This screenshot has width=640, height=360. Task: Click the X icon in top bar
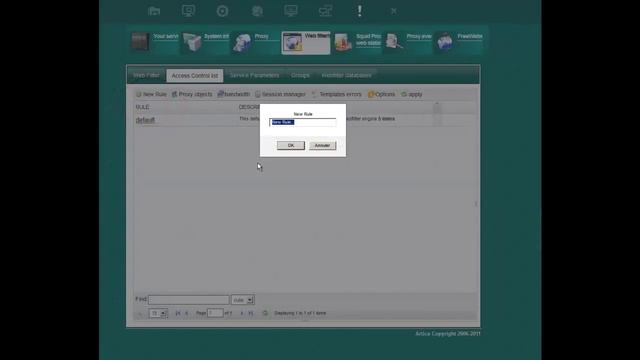(393, 11)
